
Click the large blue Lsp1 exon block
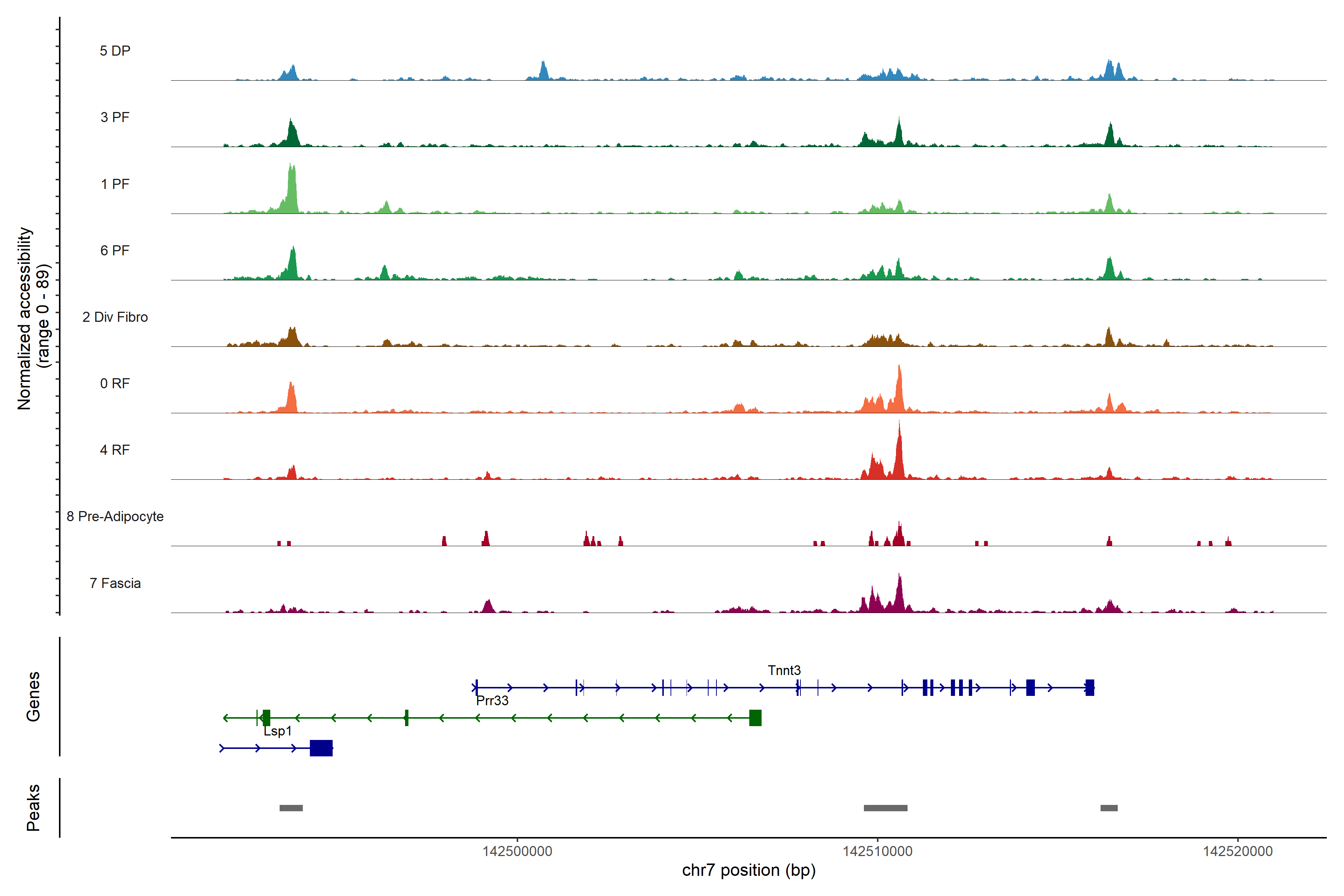pyautogui.click(x=321, y=748)
